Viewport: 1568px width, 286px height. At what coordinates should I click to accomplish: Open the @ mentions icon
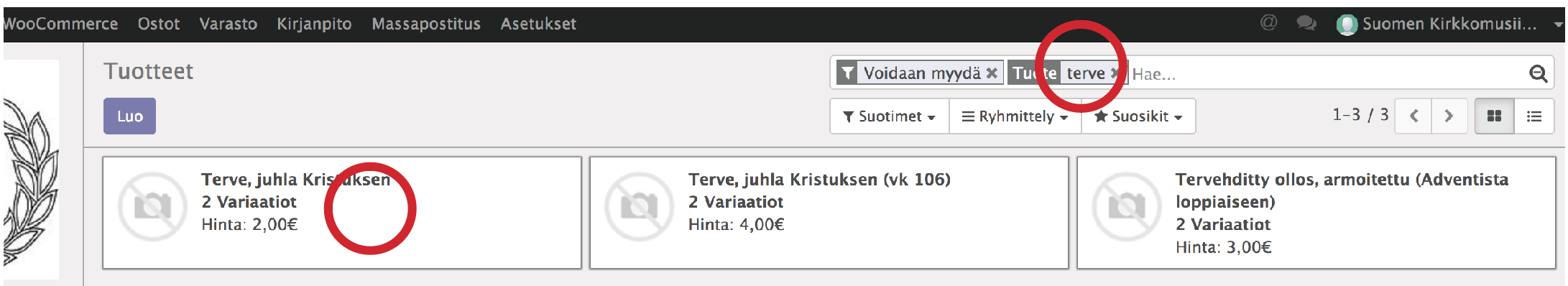coord(1269,23)
